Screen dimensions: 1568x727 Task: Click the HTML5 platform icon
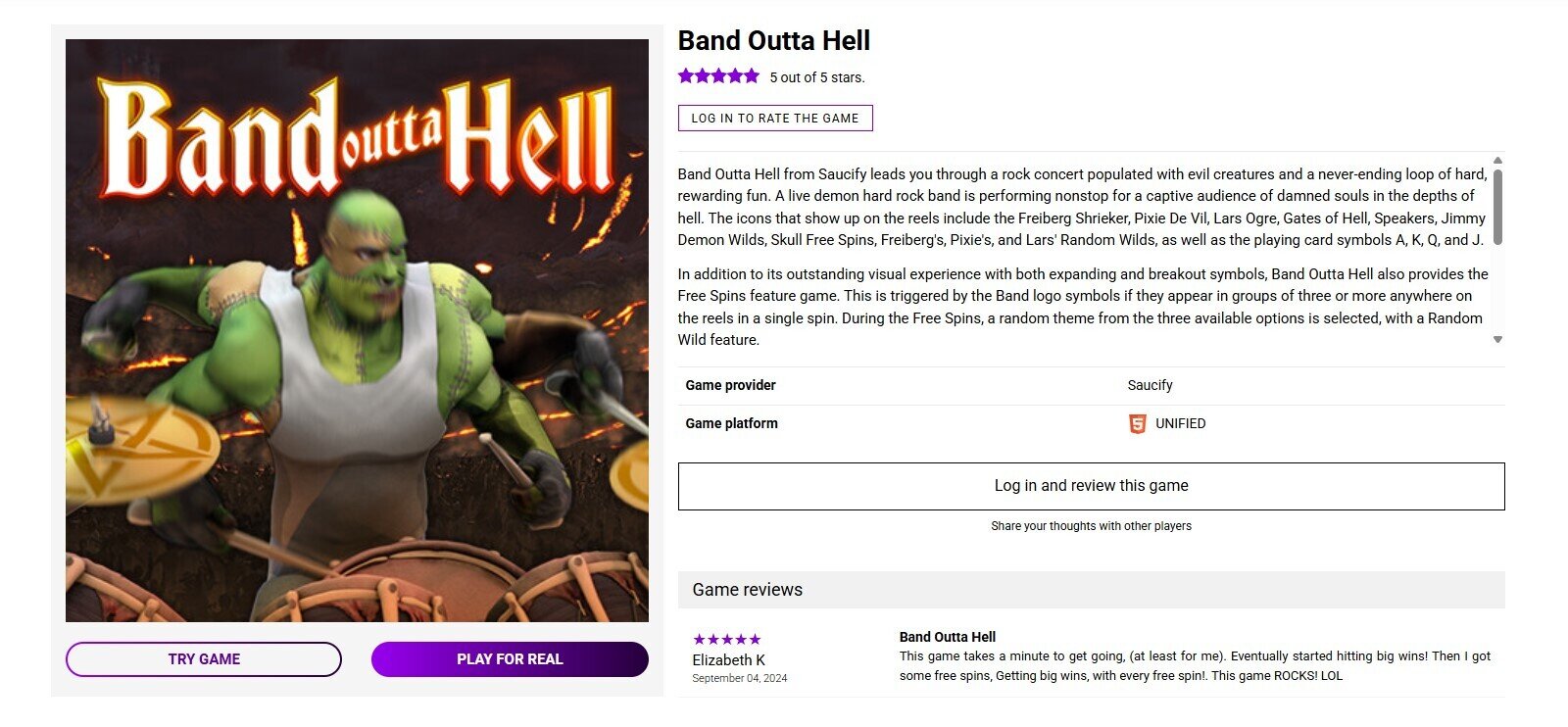pyautogui.click(x=1137, y=423)
